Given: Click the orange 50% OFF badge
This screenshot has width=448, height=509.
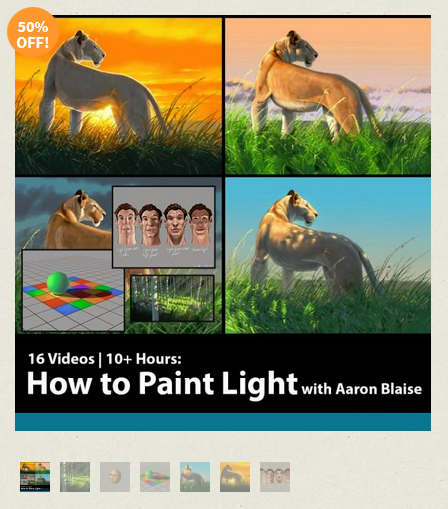Looking at the screenshot, I should tap(33, 33).
